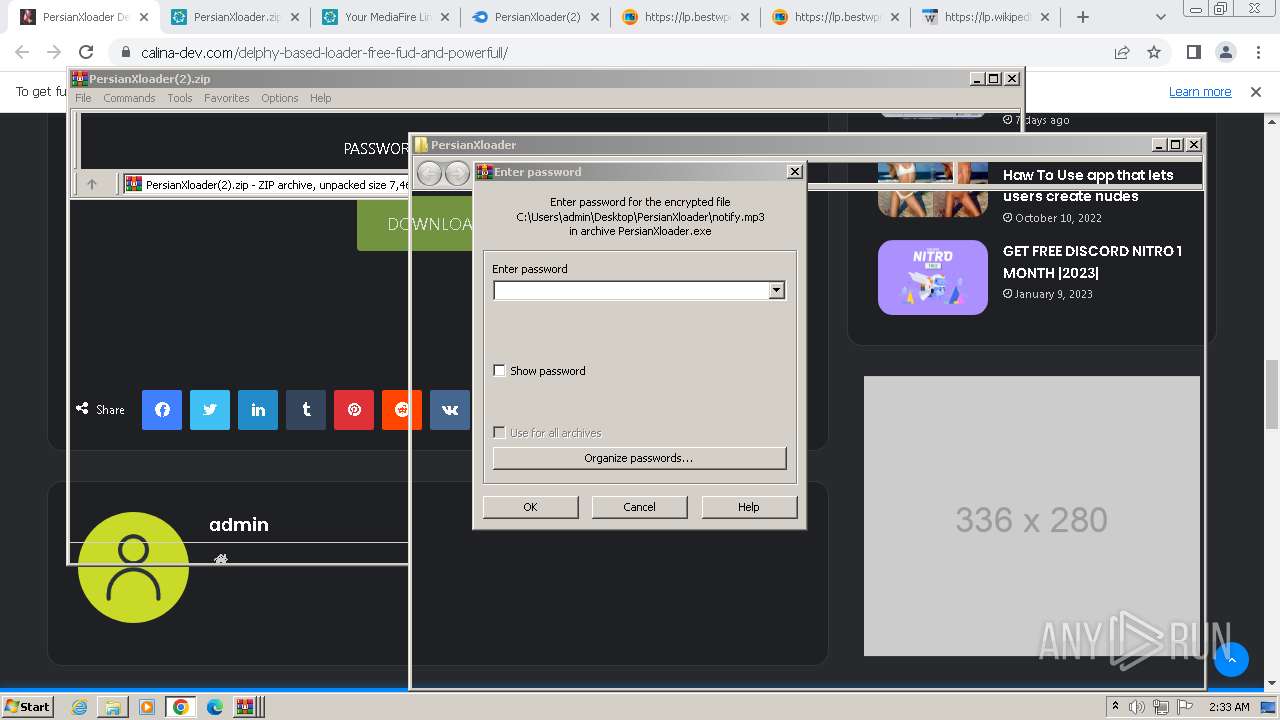Tick the Show password checkbox
The height and width of the screenshot is (720, 1280).
click(x=499, y=371)
